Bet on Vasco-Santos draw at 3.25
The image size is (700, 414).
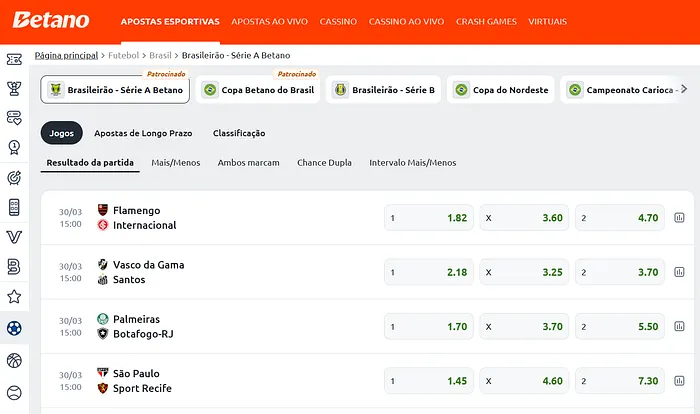[x=524, y=272]
